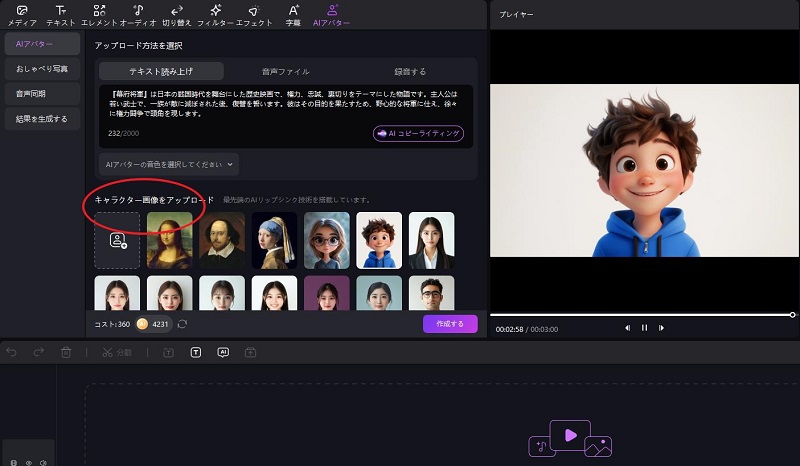
Task: Click the gold AI coin icon
Action: point(142,324)
